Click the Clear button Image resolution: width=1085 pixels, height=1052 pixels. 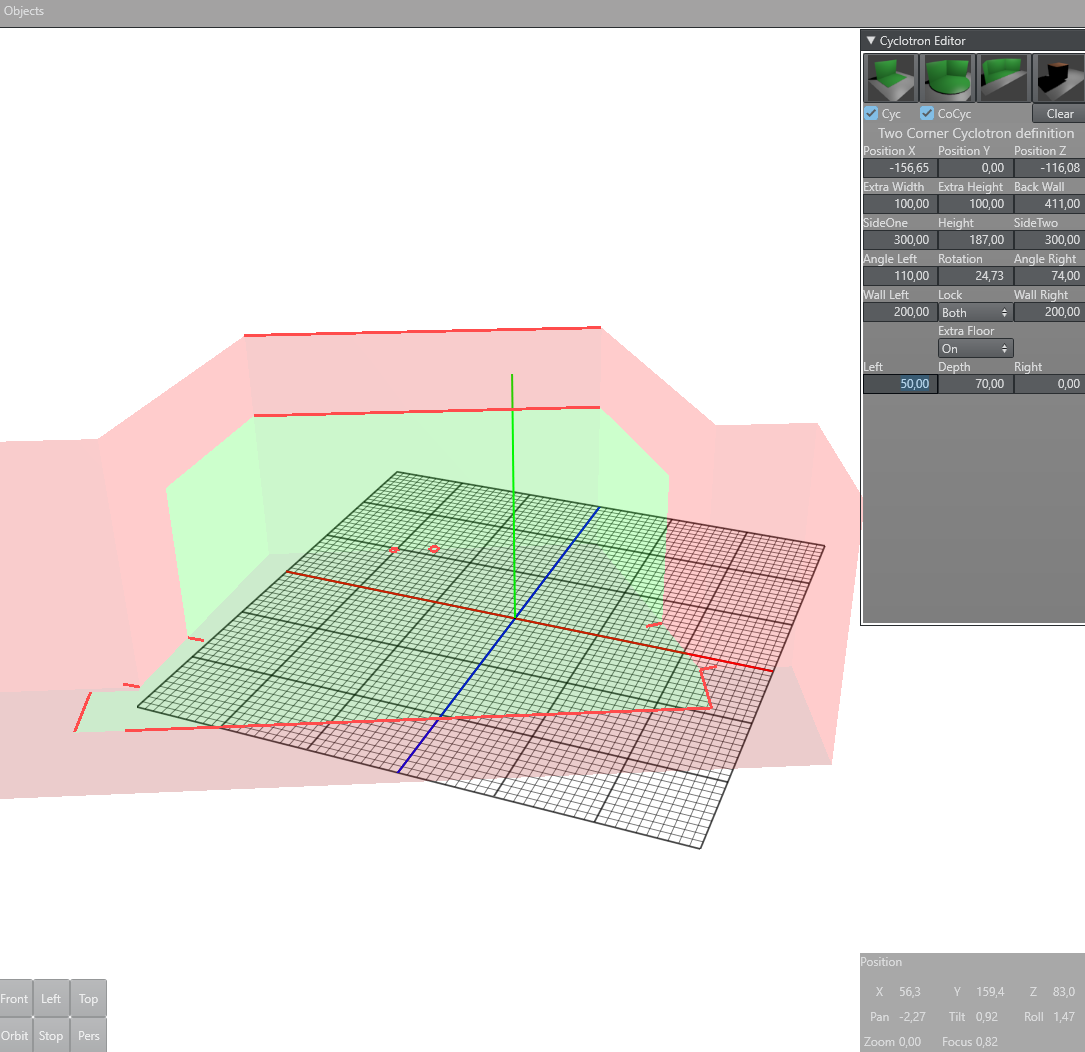click(x=1059, y=114)
